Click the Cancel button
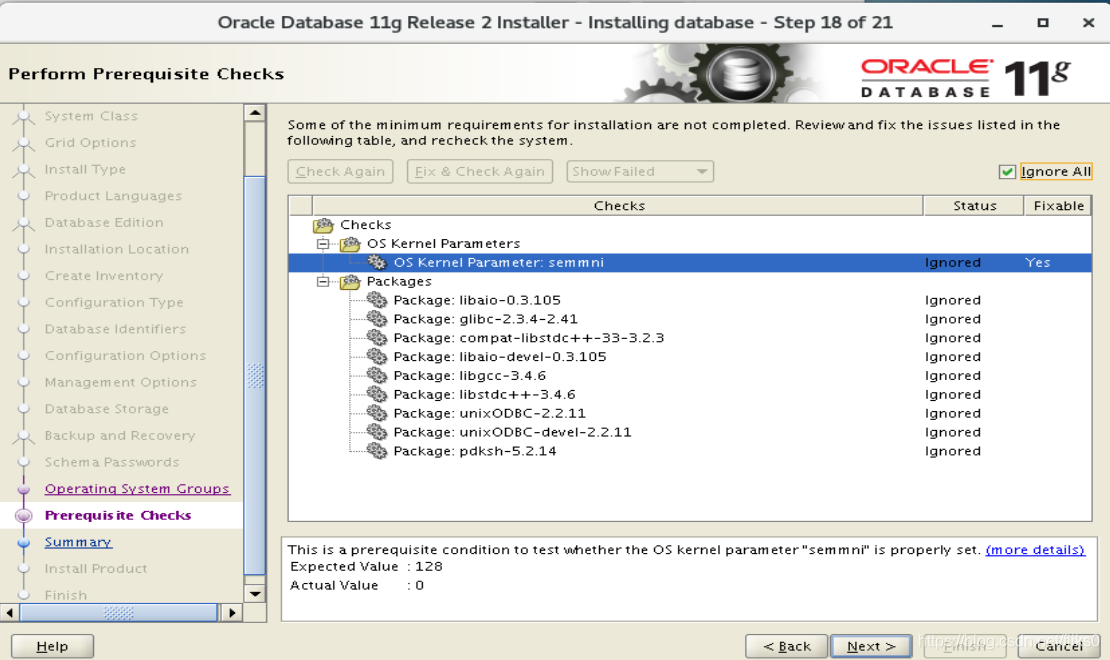The width and height of the screenshot is (1110, 660). (x=1059, y=647)
